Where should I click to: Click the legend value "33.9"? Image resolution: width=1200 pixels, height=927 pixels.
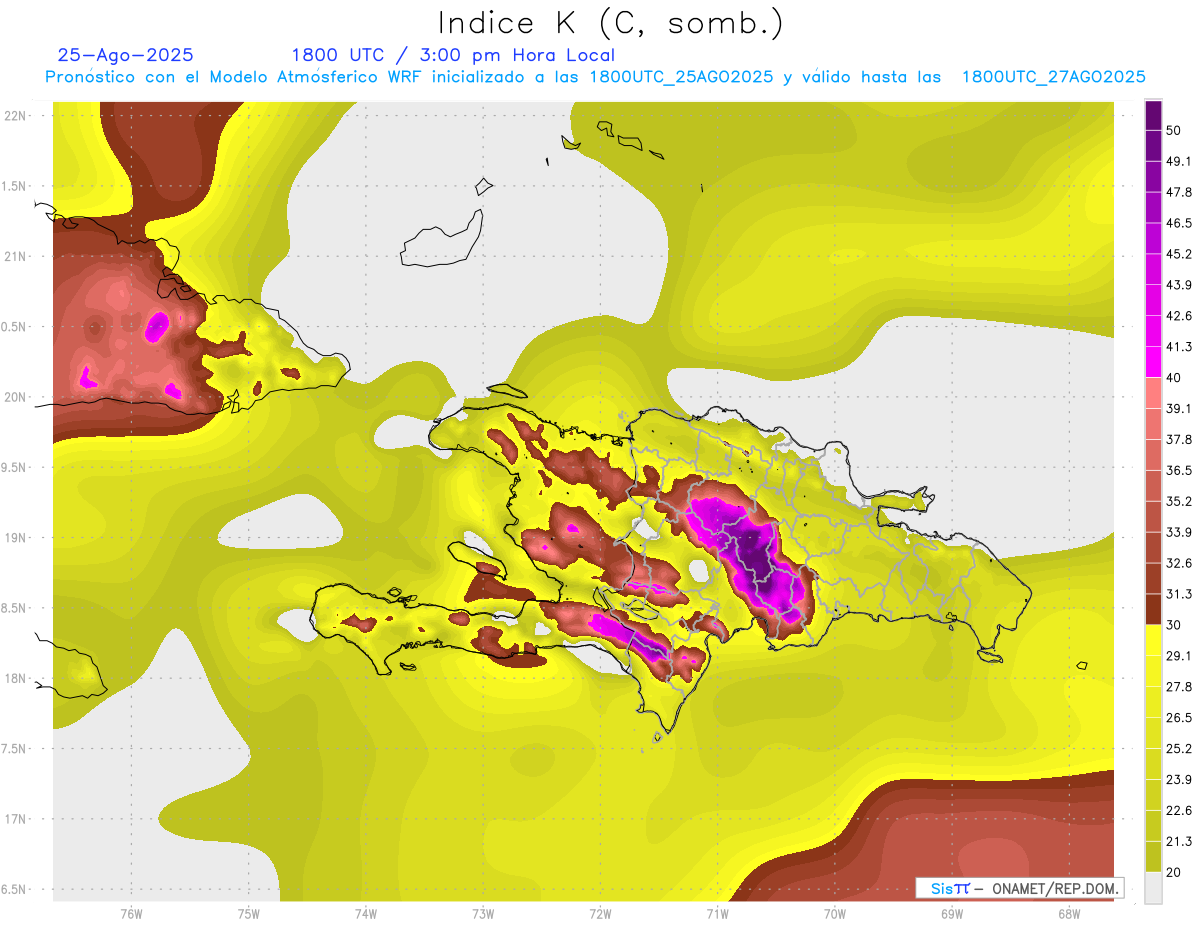1178,532
